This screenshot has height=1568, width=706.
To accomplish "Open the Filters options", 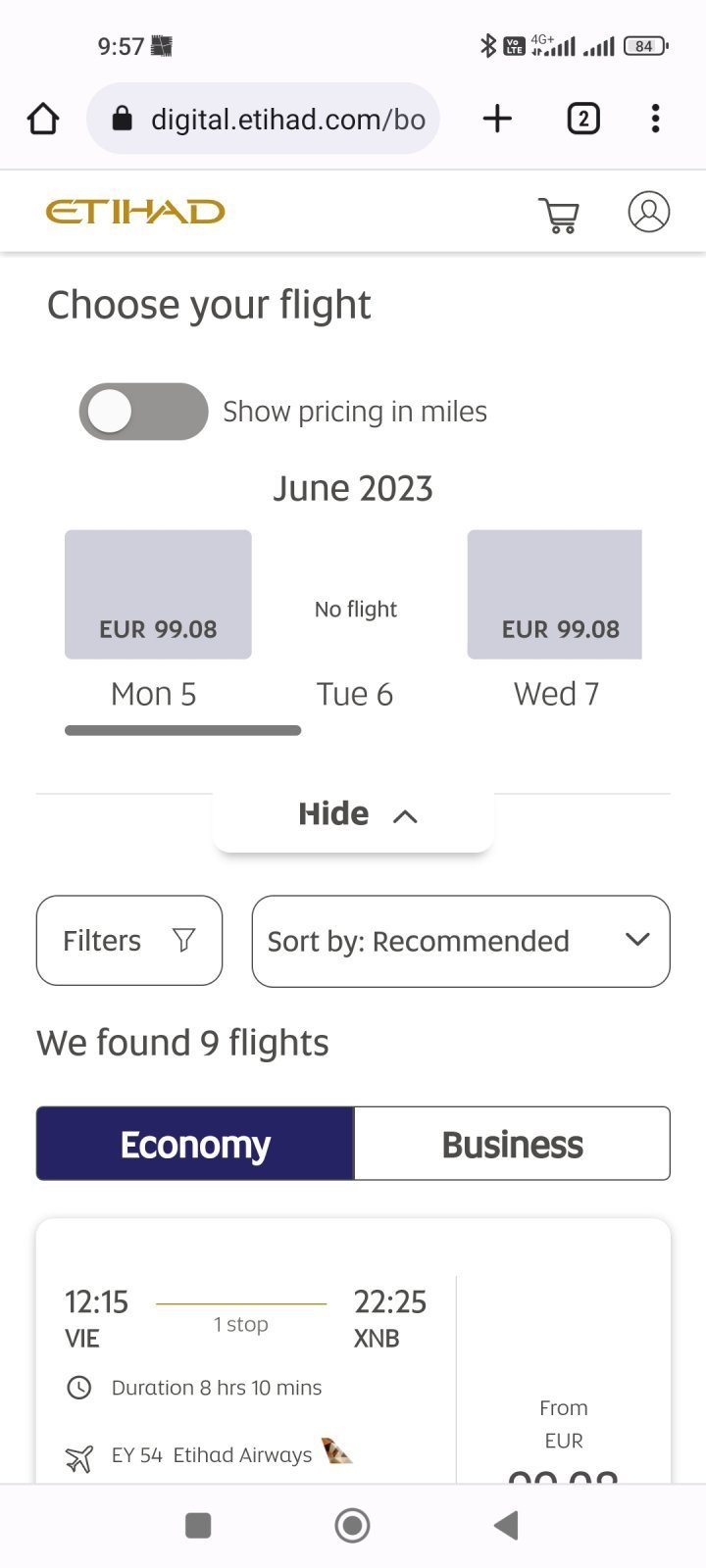I will tap(129, 941).
